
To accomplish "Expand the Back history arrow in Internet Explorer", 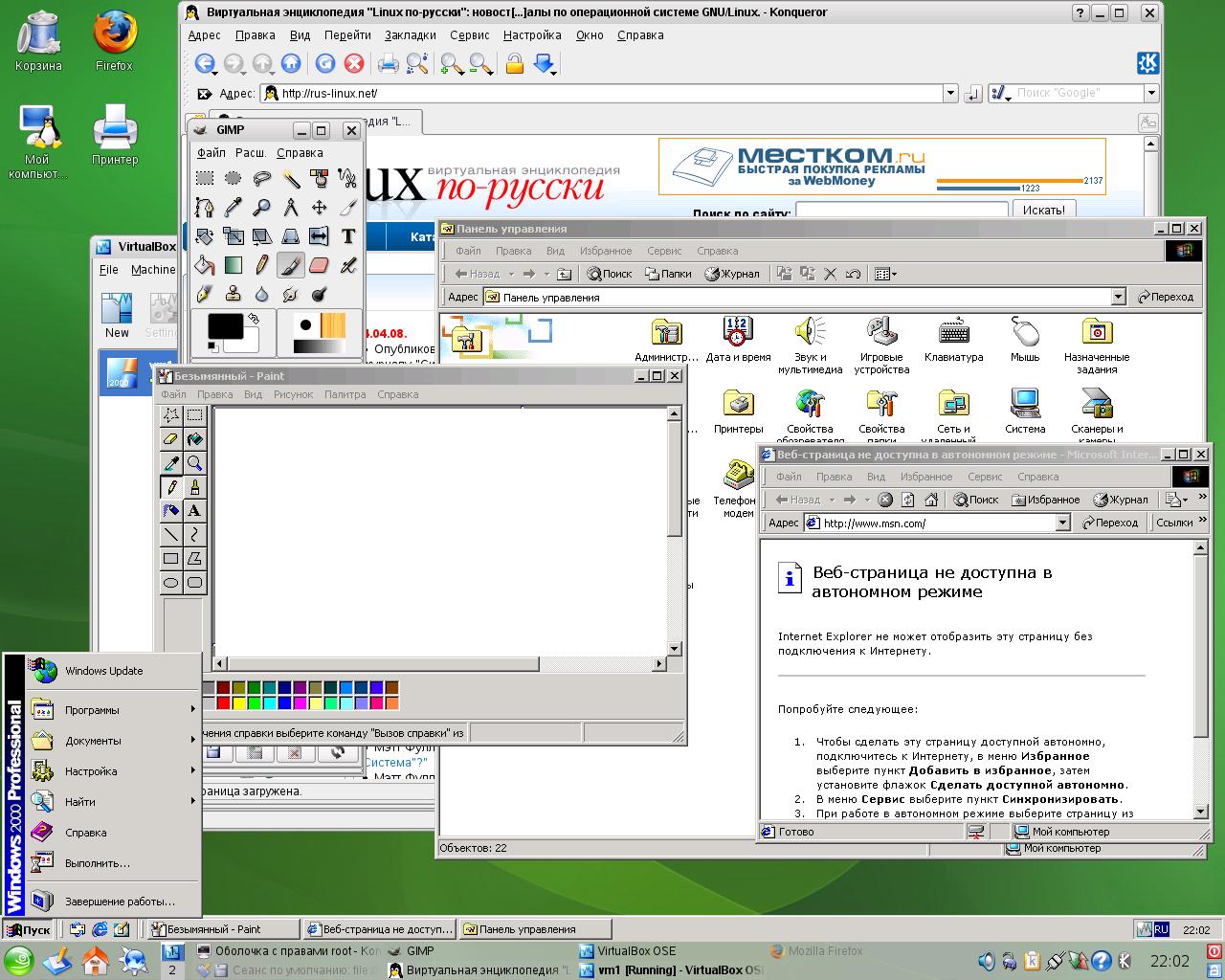I will pos(831,500).
